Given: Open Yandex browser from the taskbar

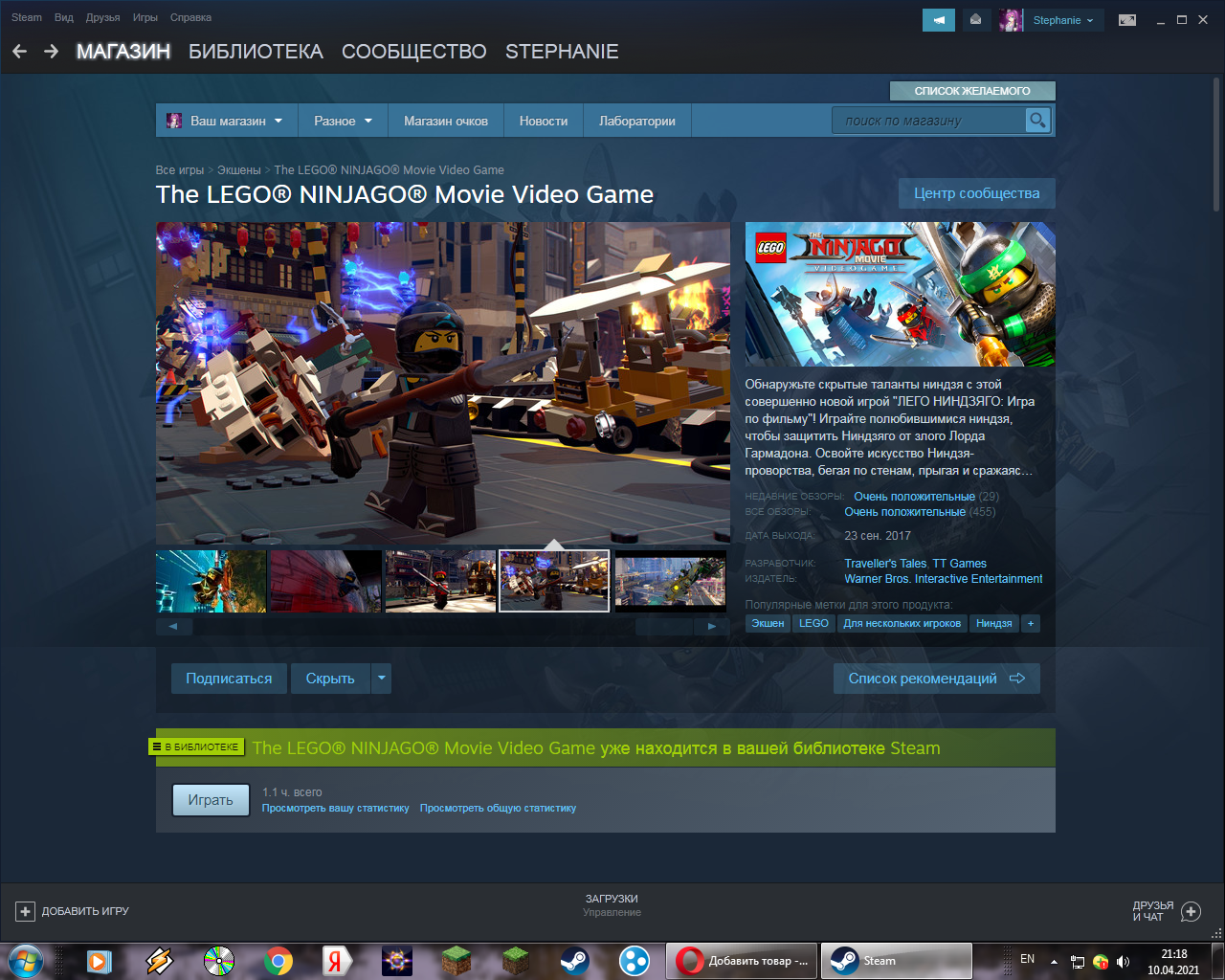Looking at the screenshot, I should [337, 960].
